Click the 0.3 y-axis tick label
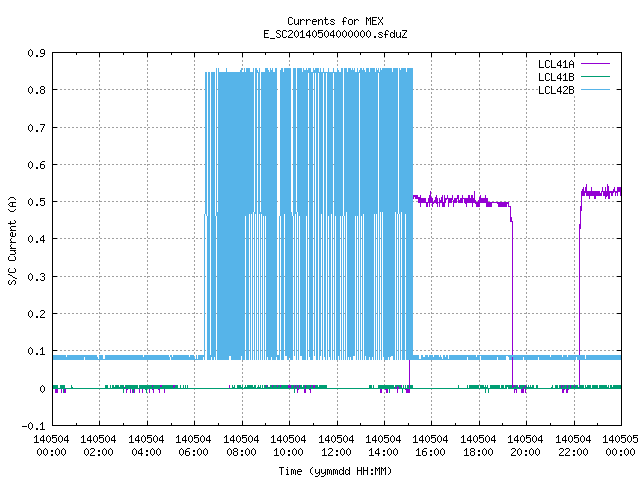 (x=36, y=277)
